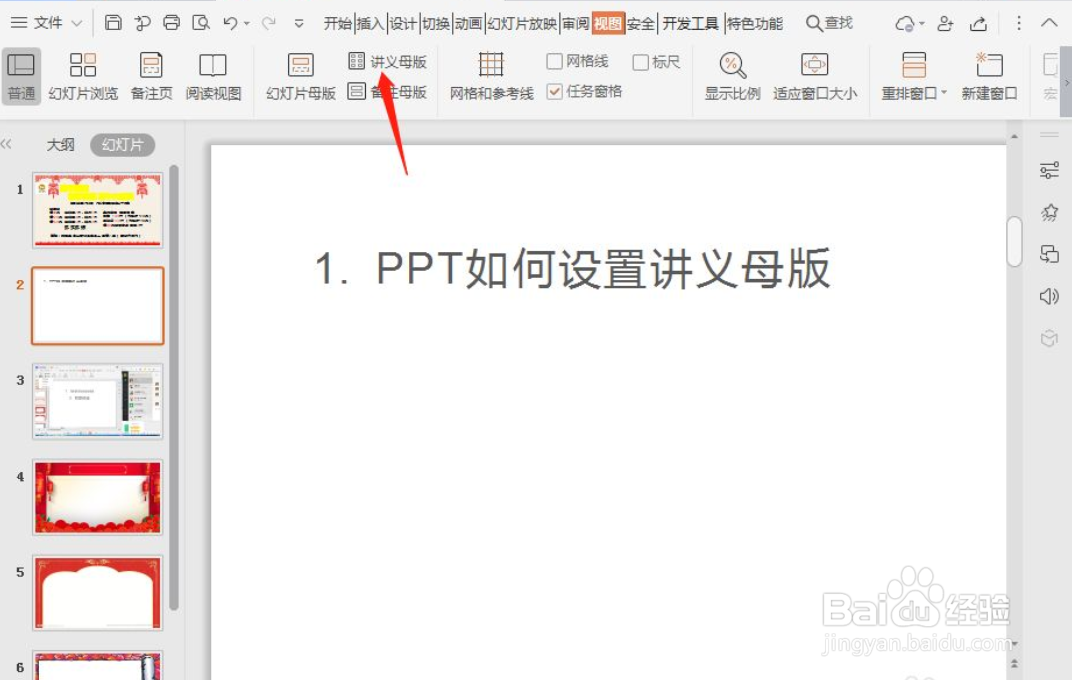1072x680 pixels.
Task: Open the cloud sync icon
Action: [x=905, y=23]
